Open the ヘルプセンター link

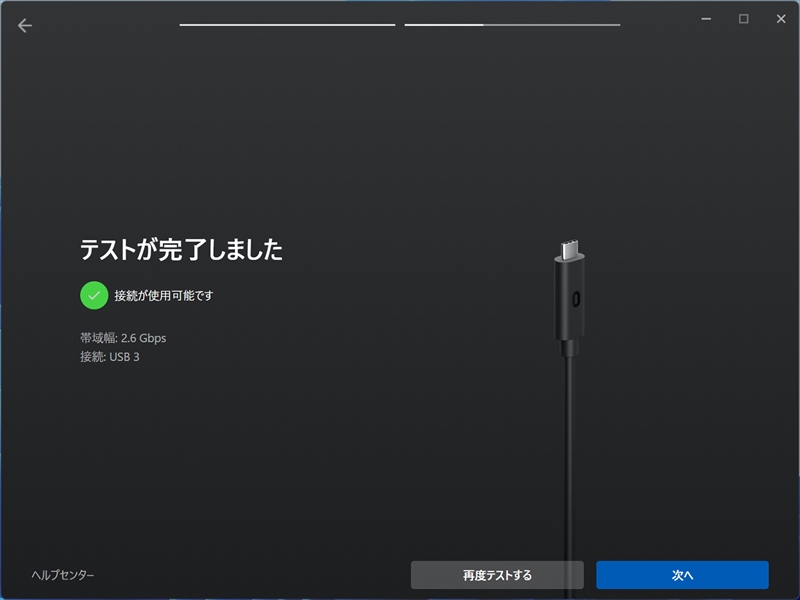tap(63, 575)
